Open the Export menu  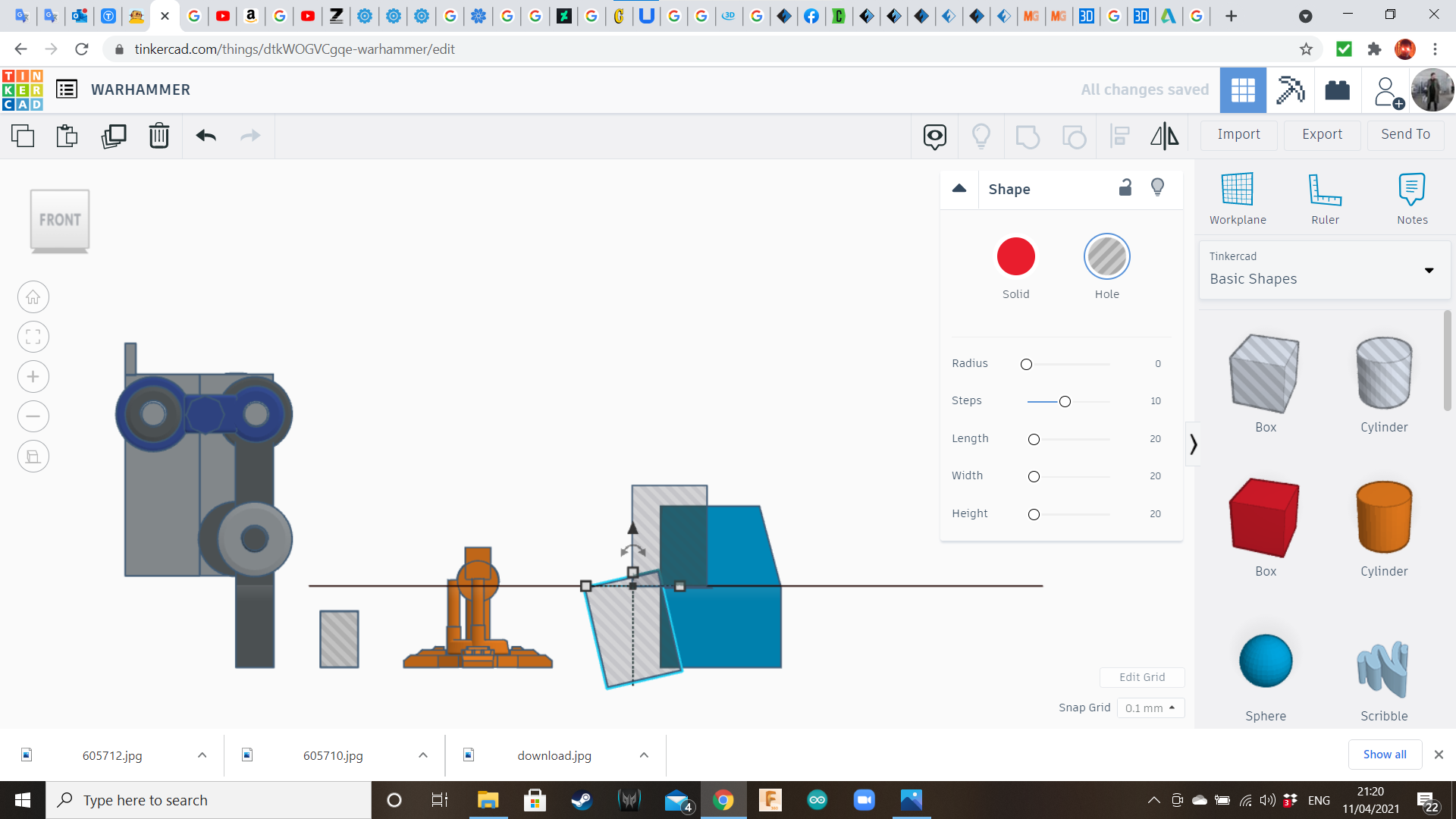click(x=1322, y=134)
